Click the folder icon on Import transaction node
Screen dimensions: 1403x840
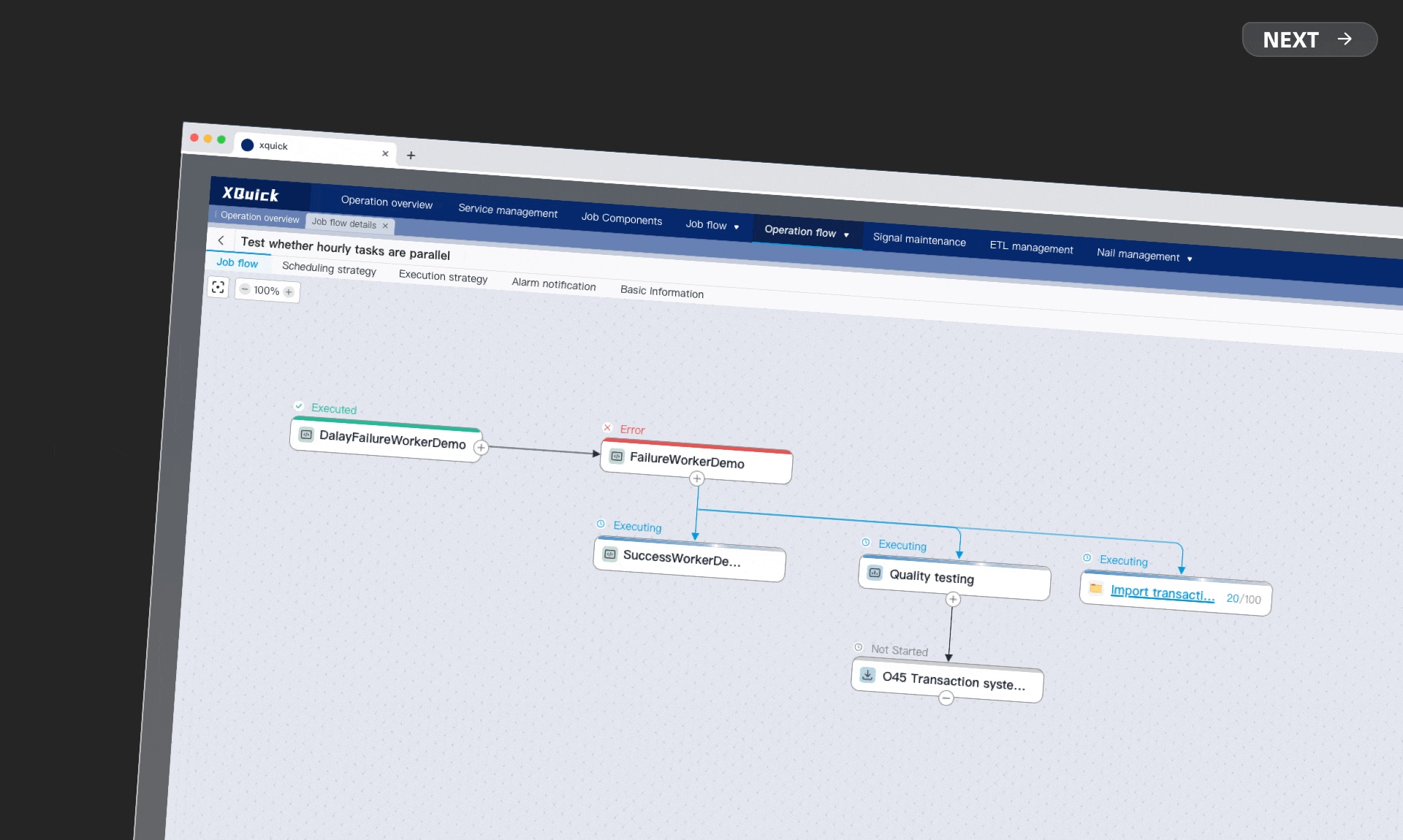(1095, 588)
